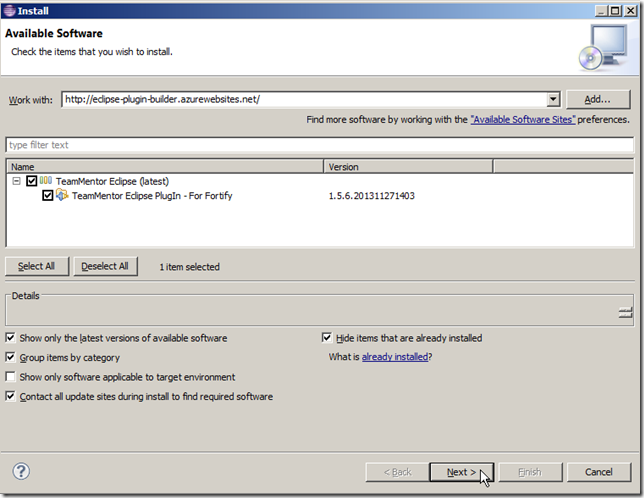Click the Details pane more button
The width and height of the screenshot is (644, 498).
[625, 312]
